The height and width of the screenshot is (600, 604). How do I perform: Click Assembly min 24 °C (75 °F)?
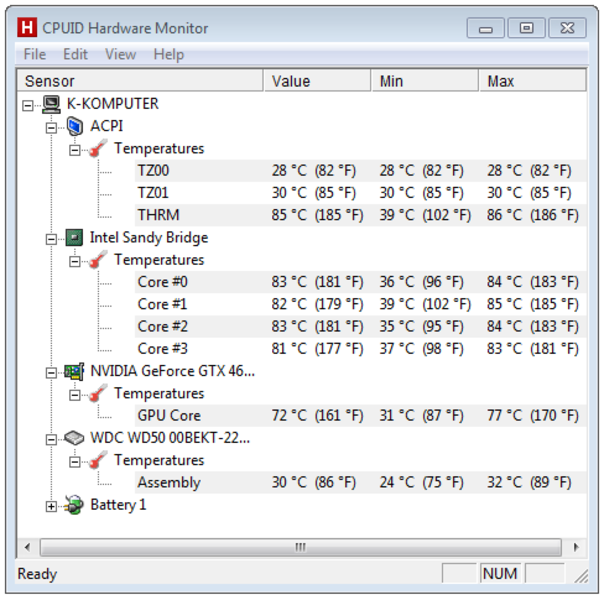421,483
